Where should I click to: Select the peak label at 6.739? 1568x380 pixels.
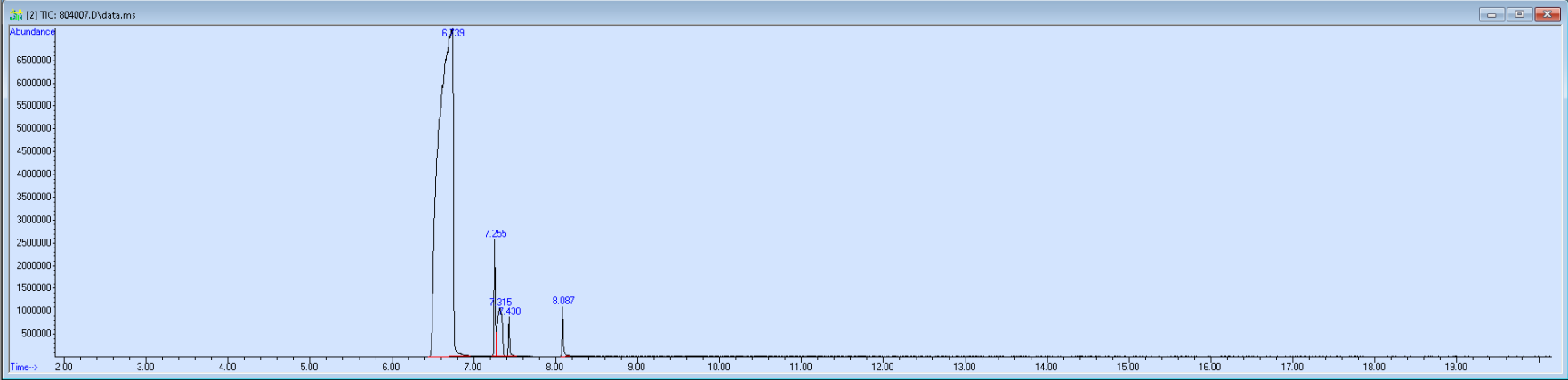(x=453, y=33)
